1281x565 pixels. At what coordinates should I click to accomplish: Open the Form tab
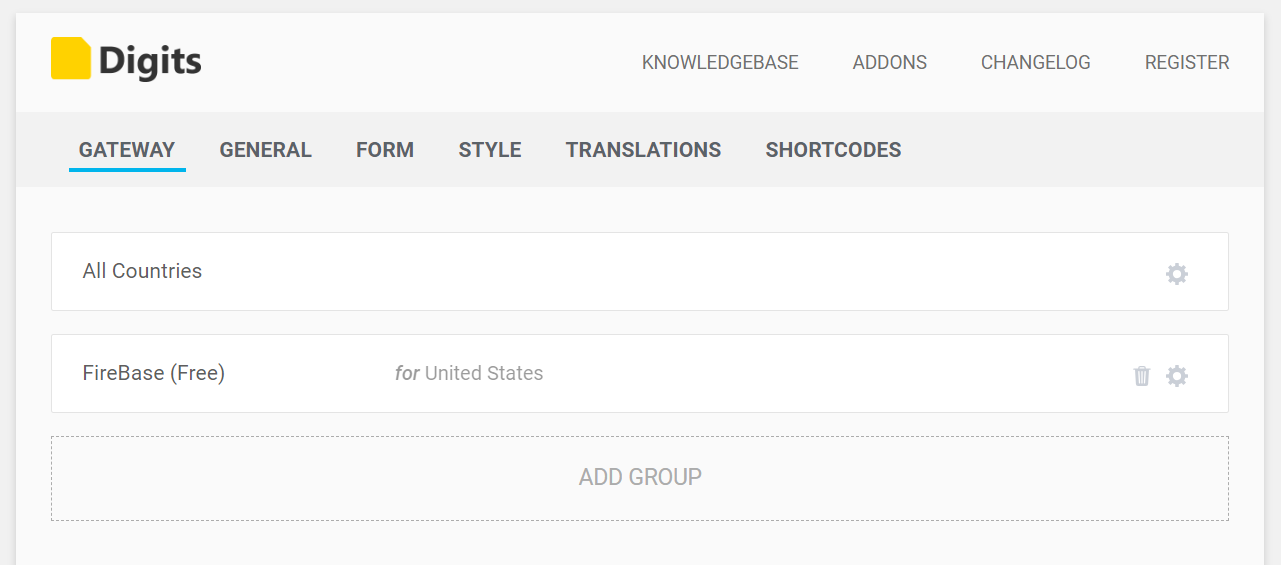click(x=385, y=150)
